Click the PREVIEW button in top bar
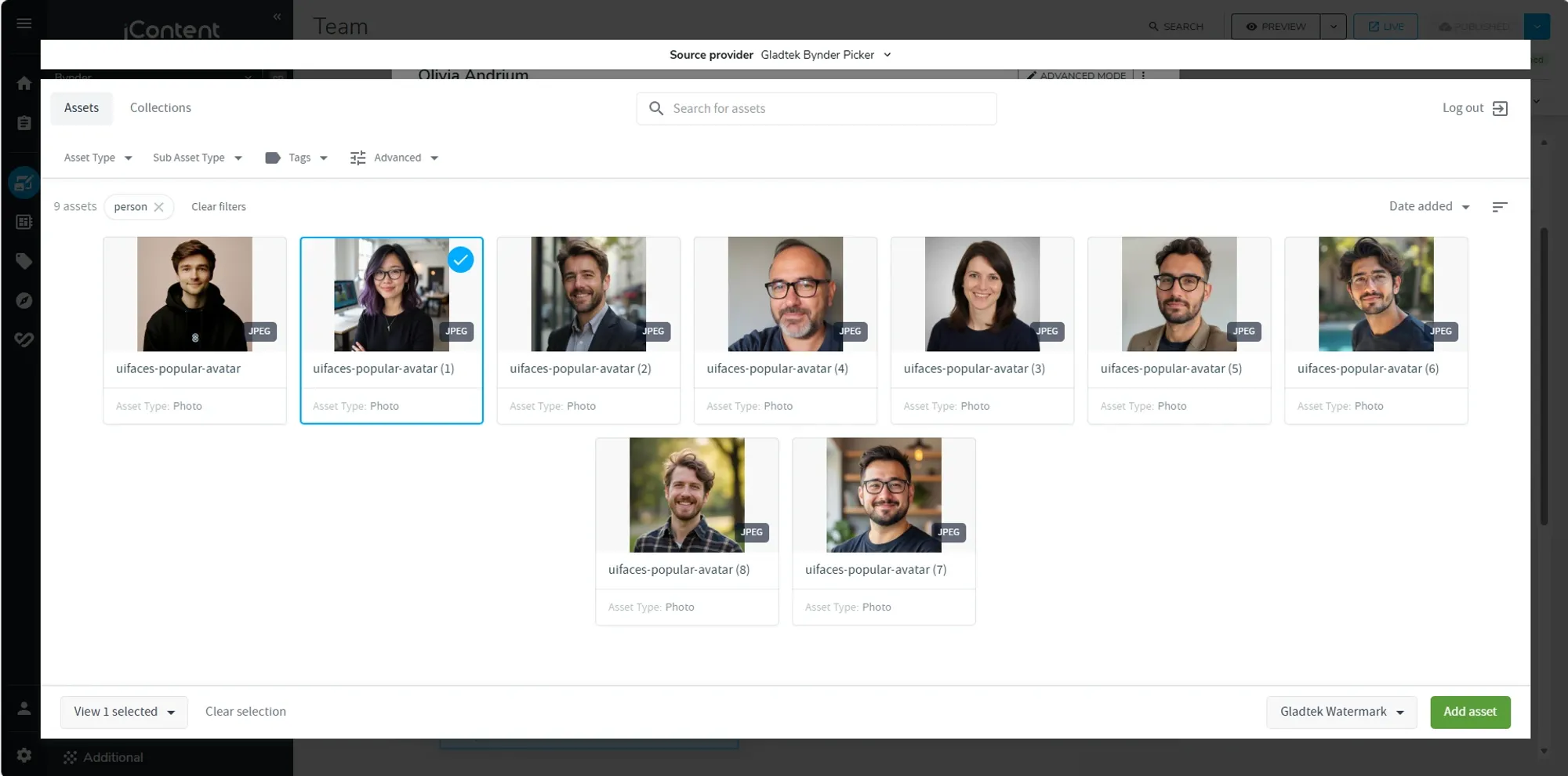 (x=1276, y=27)
